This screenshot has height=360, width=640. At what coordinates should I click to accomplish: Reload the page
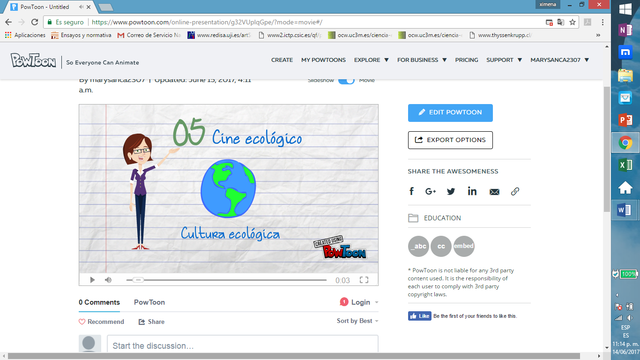click(x=35, y=22)
